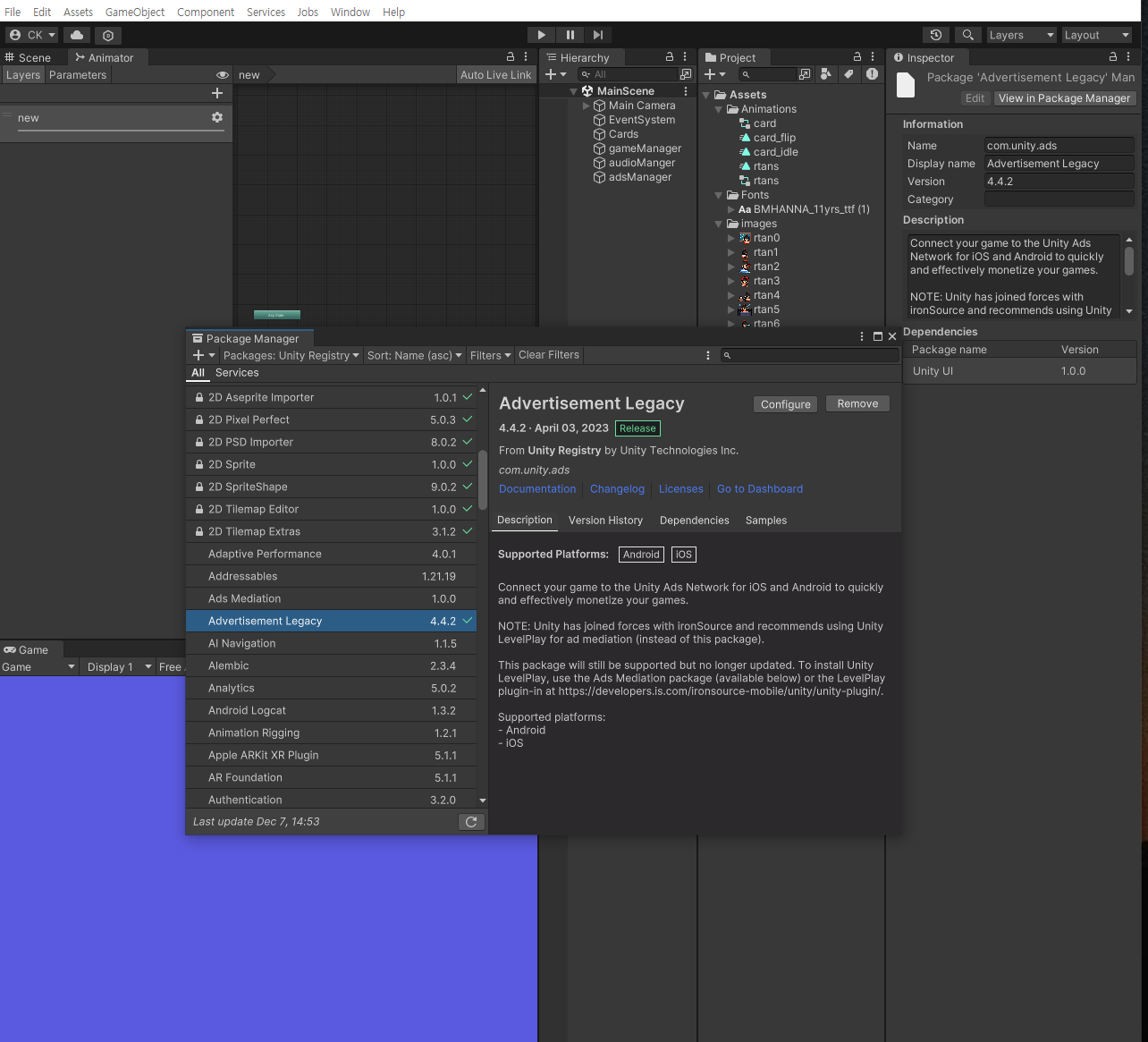
Task: Lock the Project panel
Action: 857,56
